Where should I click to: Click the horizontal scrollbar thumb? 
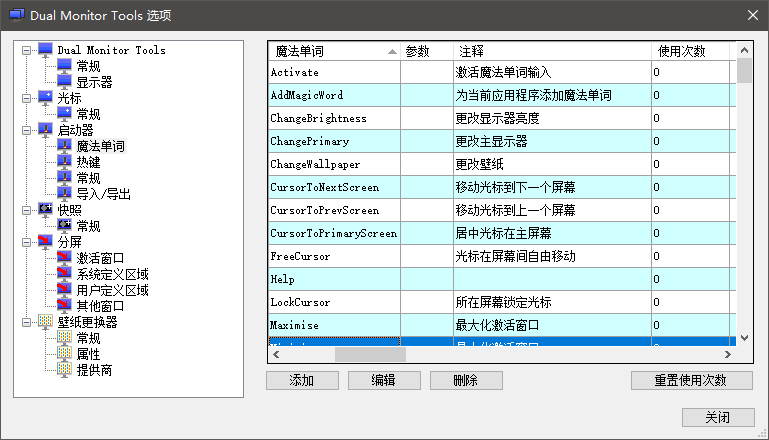pyautogui.click(x=370, y=354)
